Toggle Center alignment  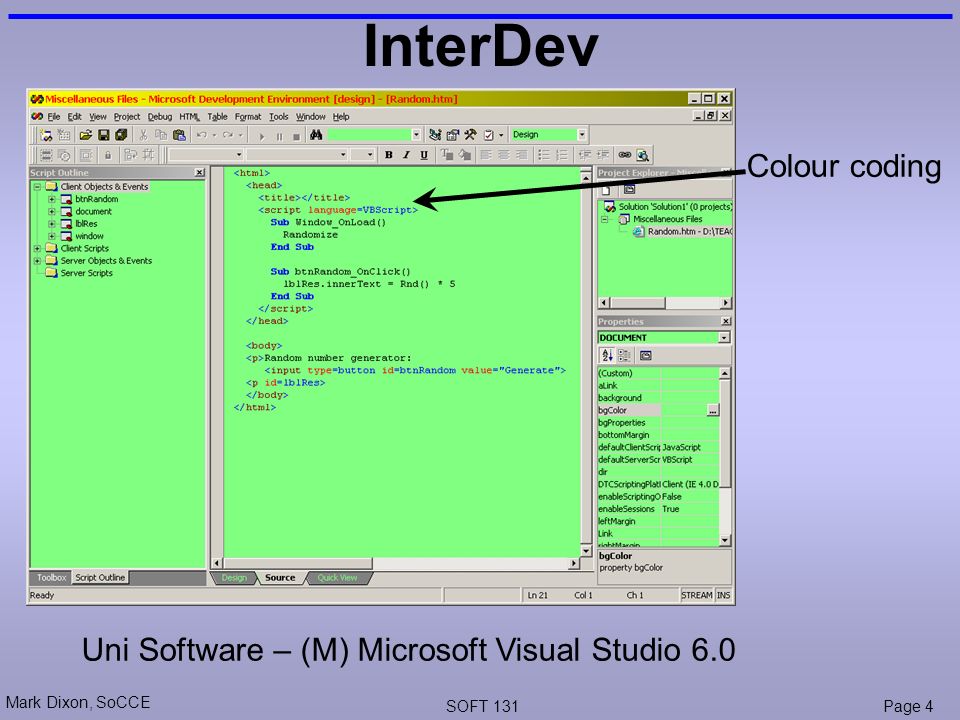(x=504, y=155)
